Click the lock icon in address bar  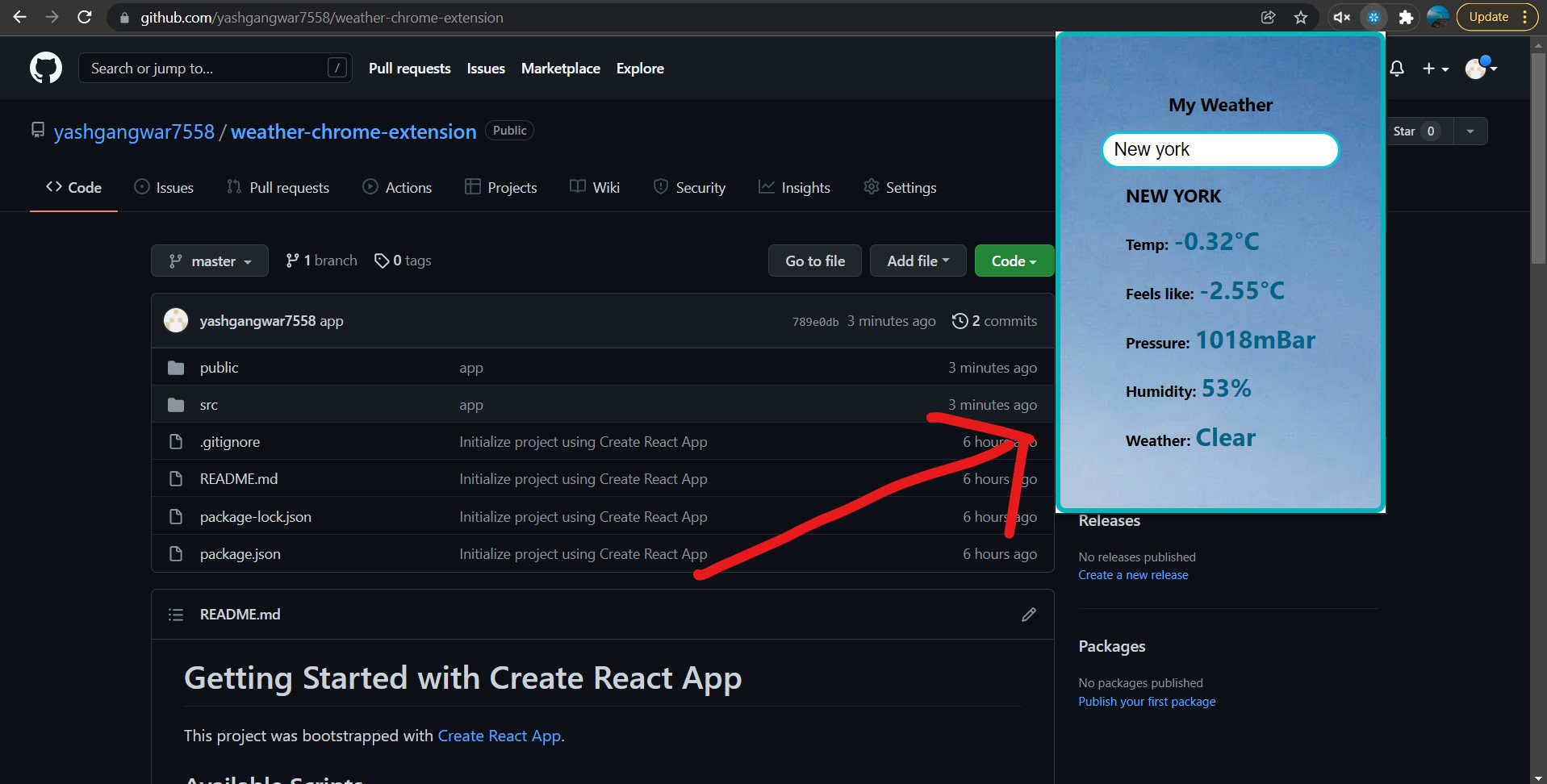tap(124, 18)
